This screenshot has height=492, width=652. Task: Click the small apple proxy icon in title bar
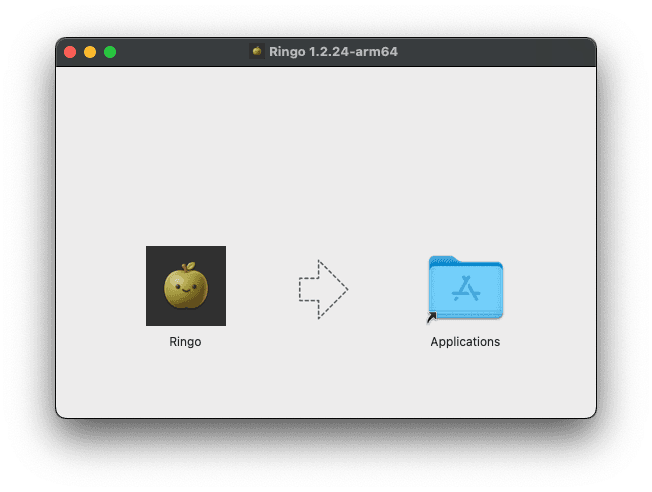point(257,52)
